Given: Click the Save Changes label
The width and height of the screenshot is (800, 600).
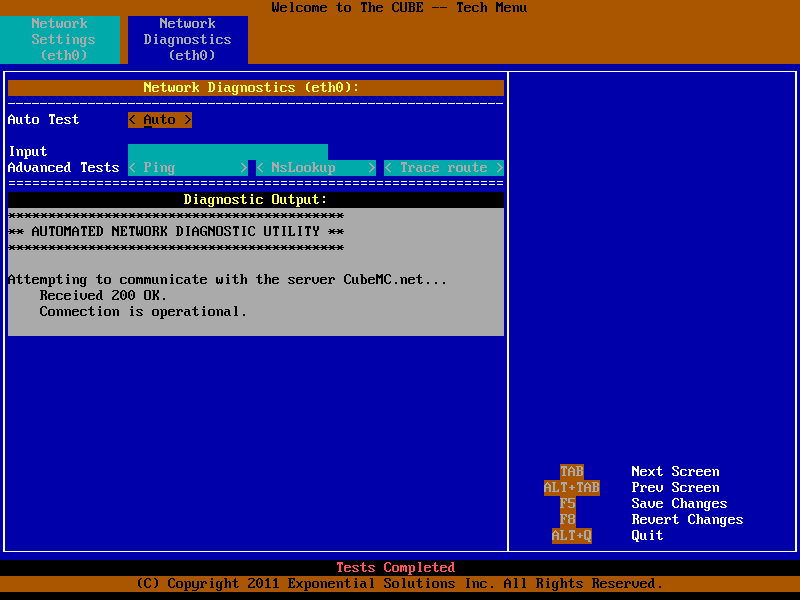Looking at the screenshot, I should click(x=680, y=503).
